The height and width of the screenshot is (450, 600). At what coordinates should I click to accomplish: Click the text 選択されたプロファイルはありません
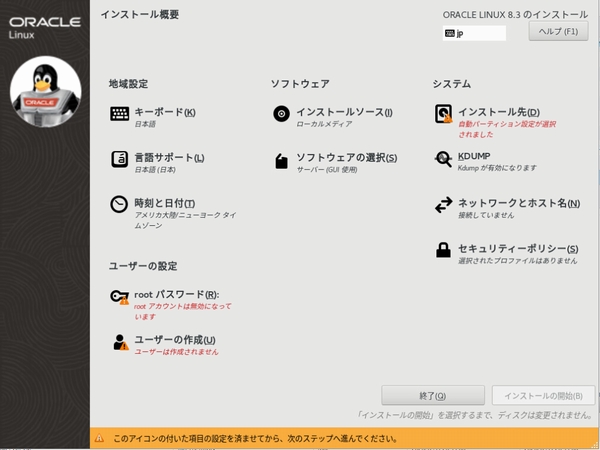(x=518, y=261)
